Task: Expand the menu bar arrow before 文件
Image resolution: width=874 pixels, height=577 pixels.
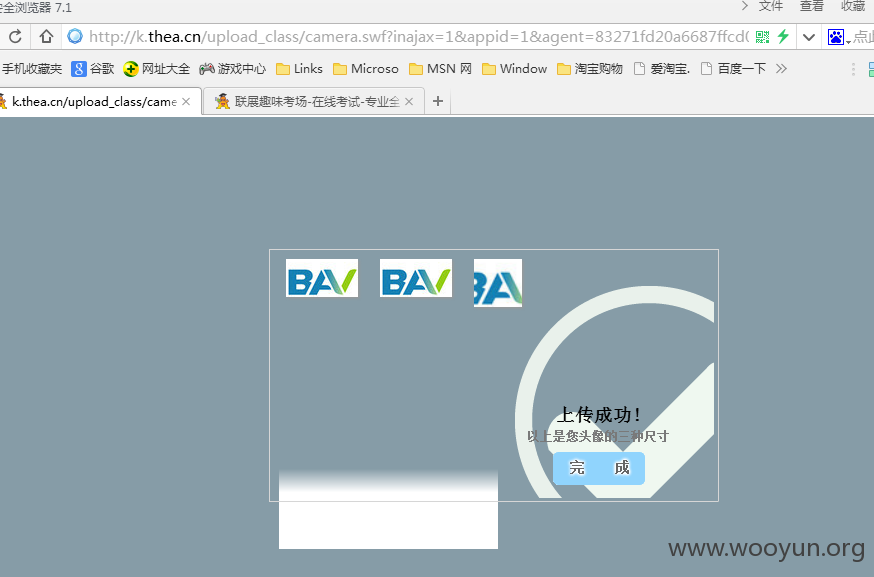Action: point(745,6)
